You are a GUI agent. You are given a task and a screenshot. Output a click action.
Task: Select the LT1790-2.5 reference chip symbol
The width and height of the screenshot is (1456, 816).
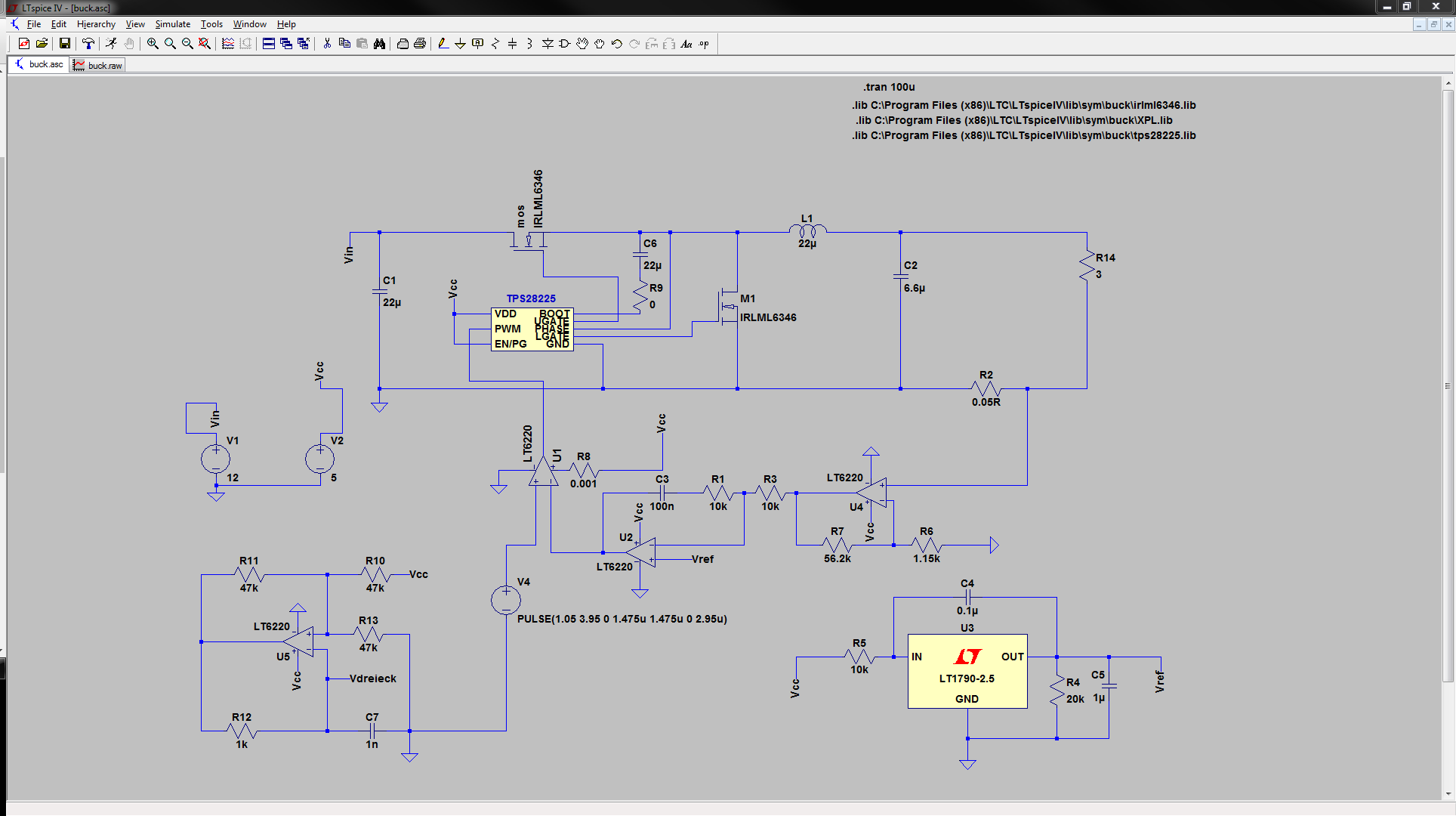967,671
